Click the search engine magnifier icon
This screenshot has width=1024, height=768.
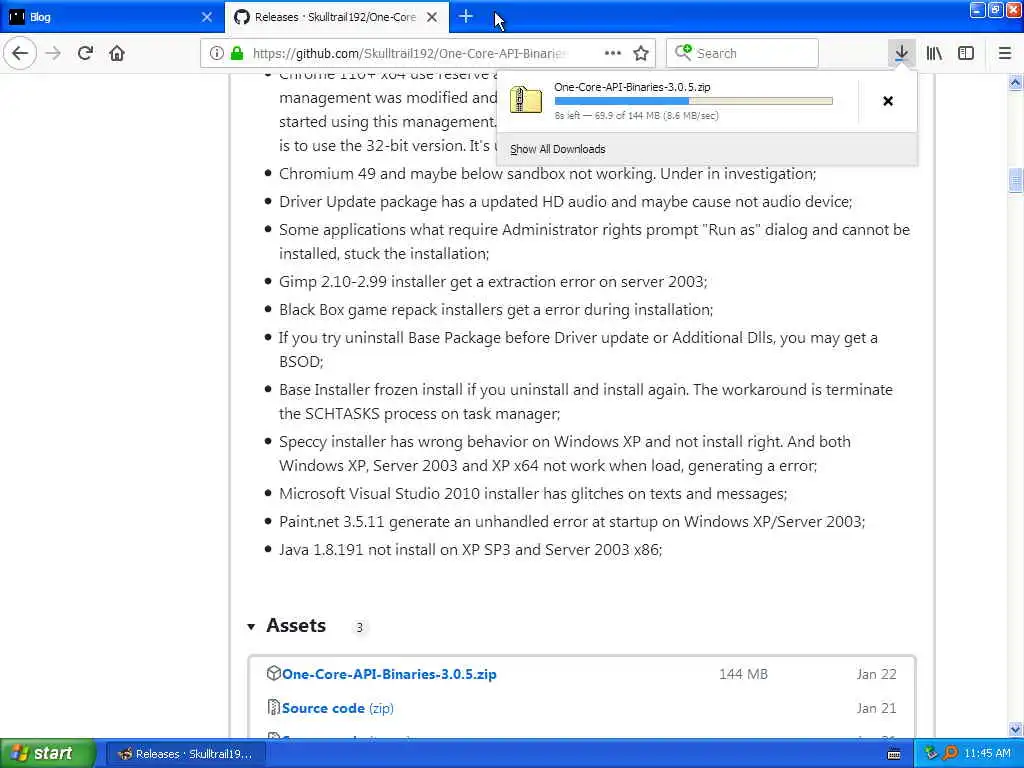(682, 52)
